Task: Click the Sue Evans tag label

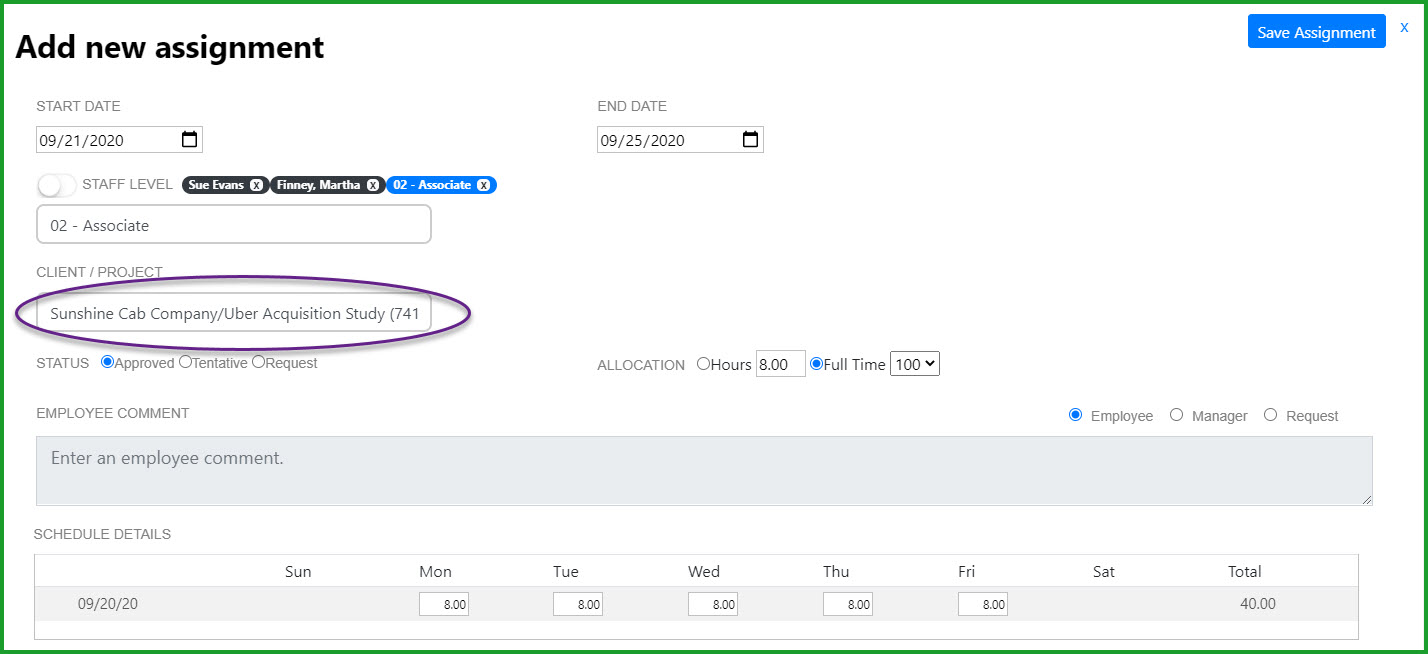Action: [x=216, y=185]
